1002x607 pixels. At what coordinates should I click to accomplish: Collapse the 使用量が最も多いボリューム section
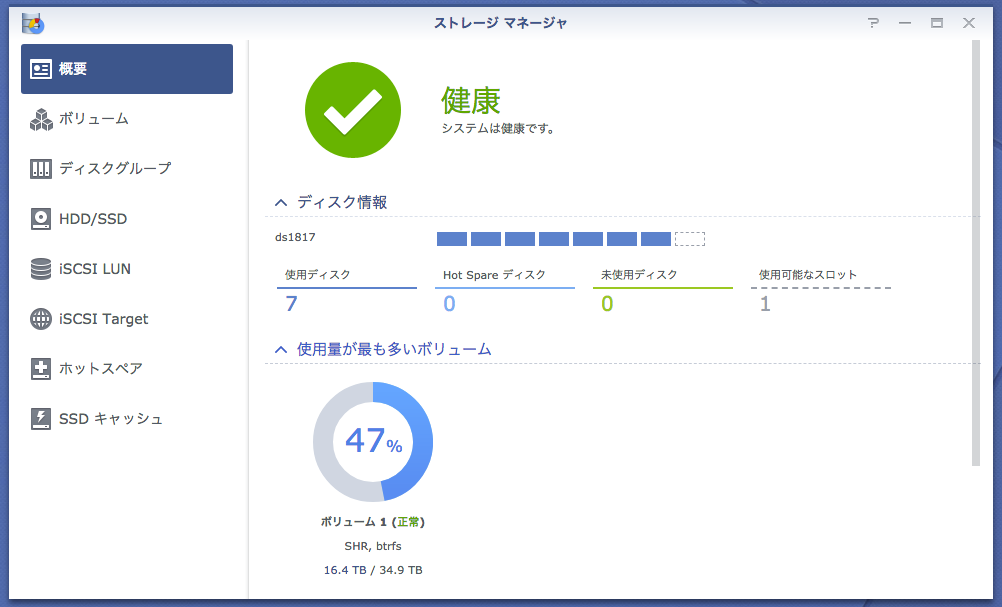(280, 349)
